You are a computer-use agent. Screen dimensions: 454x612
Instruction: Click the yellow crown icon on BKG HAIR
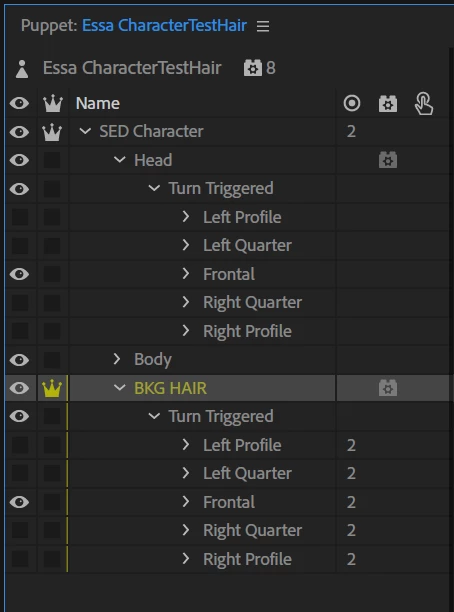pyautogui.click(x=52, y=388)
